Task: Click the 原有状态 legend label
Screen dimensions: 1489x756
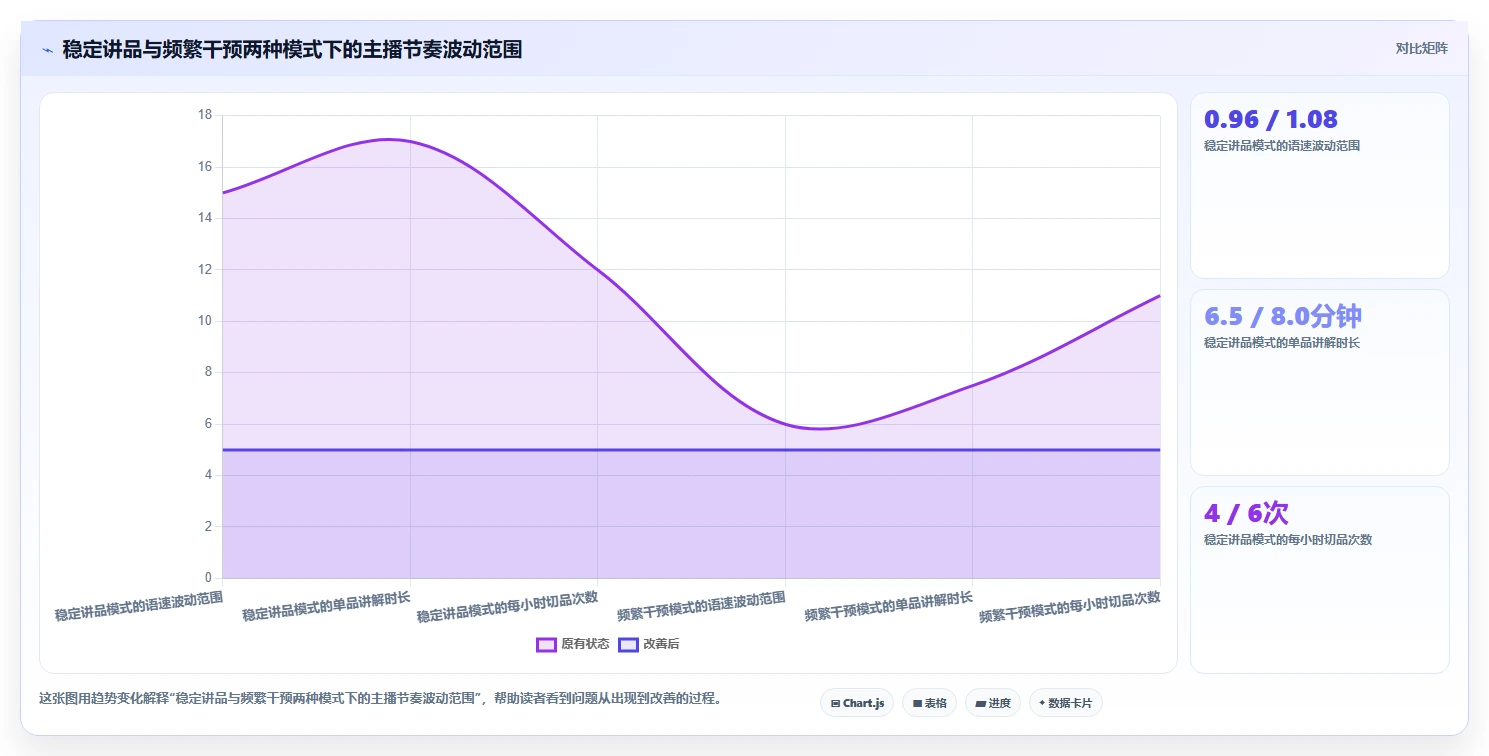Action: (x=585, y=644)
